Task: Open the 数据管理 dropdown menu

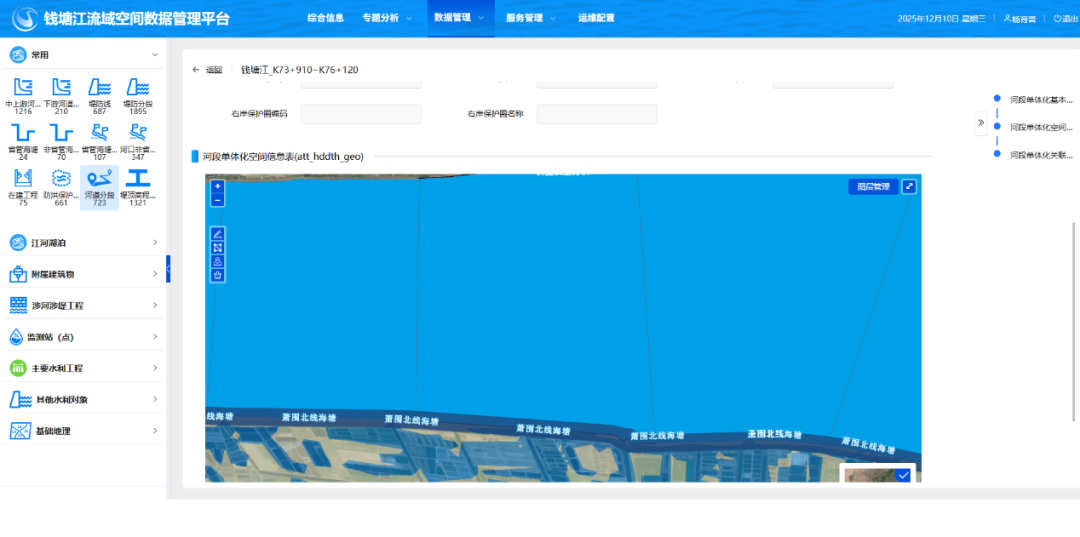Action: 459,19
